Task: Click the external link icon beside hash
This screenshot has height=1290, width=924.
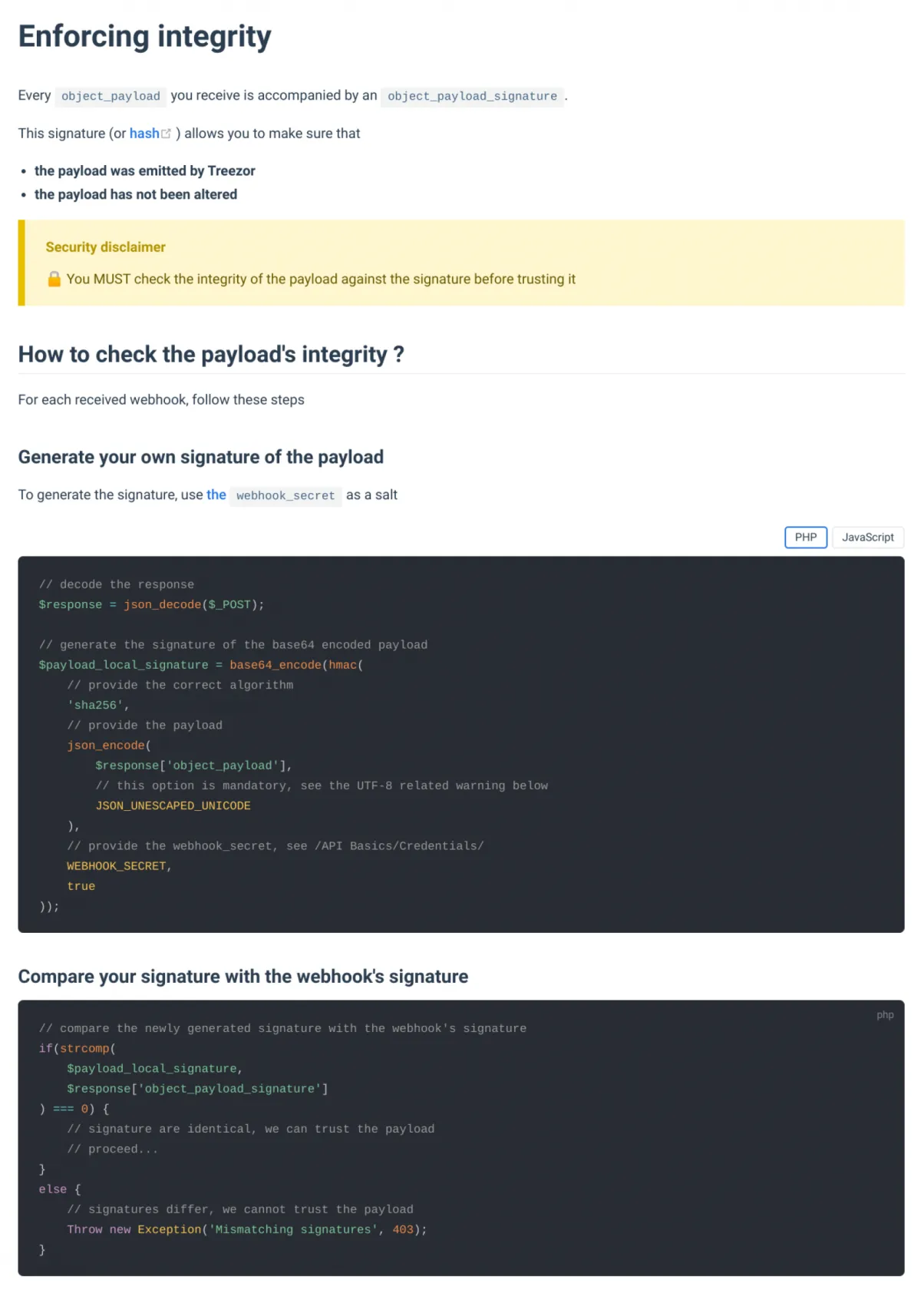Action: point(167,134)
